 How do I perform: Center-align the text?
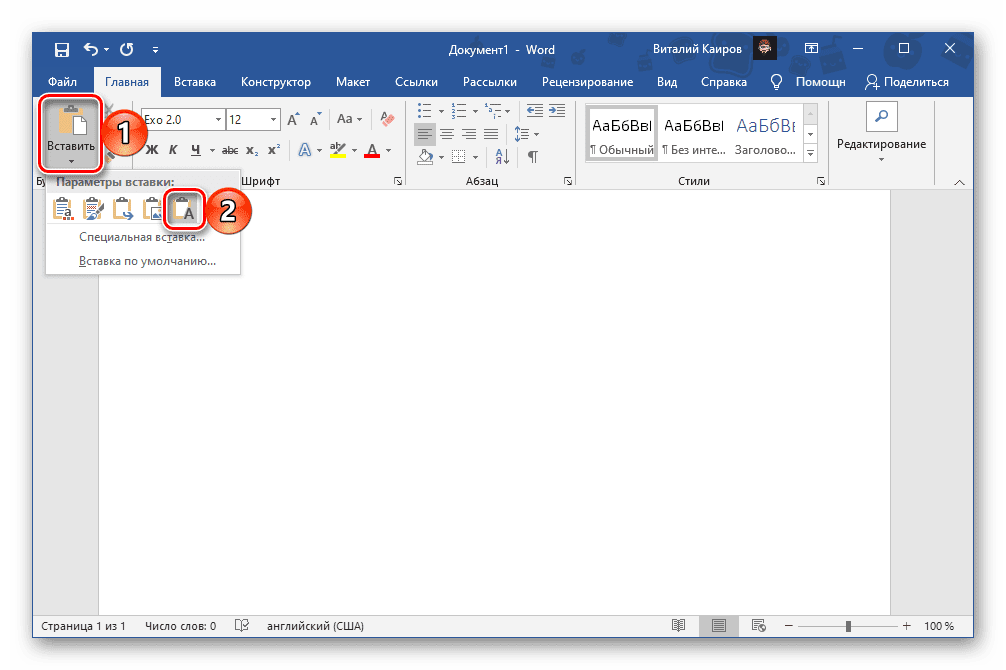point(447,134)
